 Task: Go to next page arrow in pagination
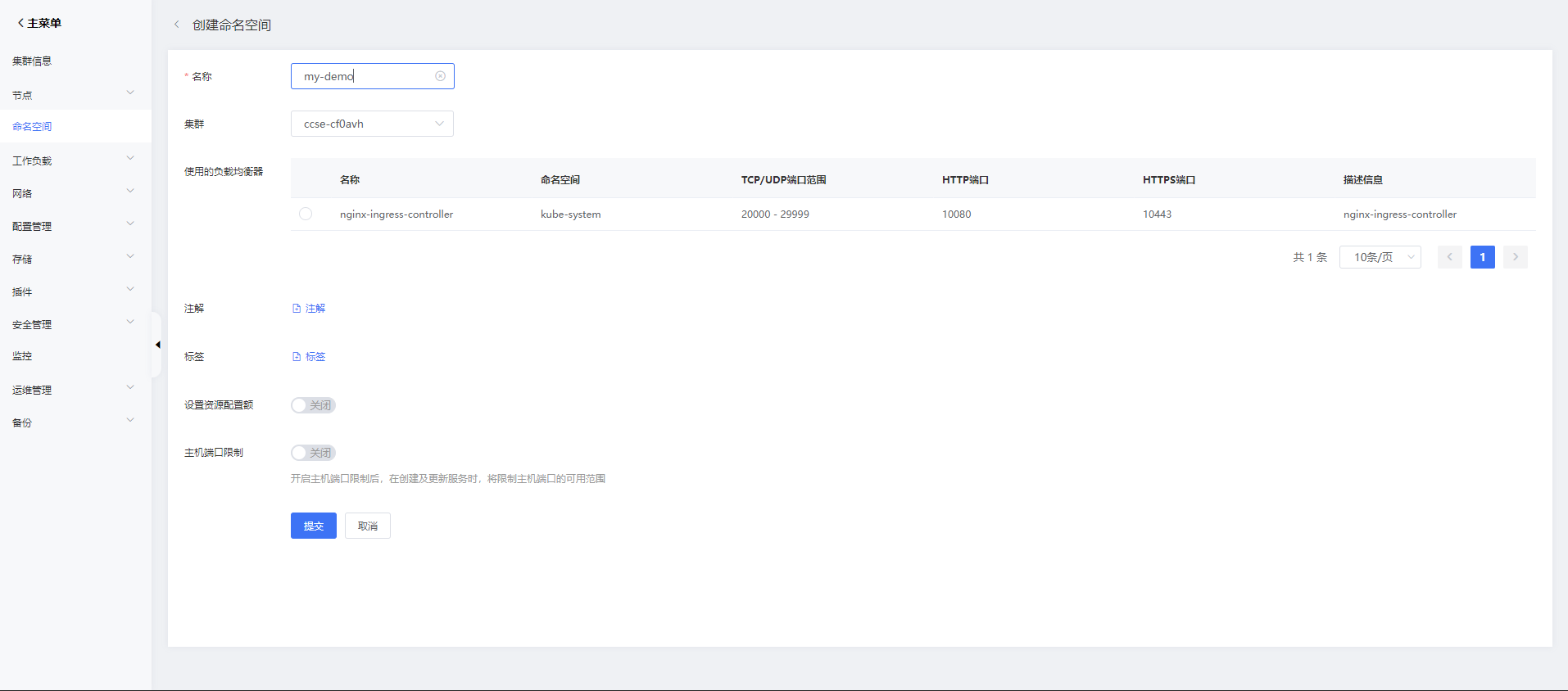pyautogui.click(x=1515, y=257)
